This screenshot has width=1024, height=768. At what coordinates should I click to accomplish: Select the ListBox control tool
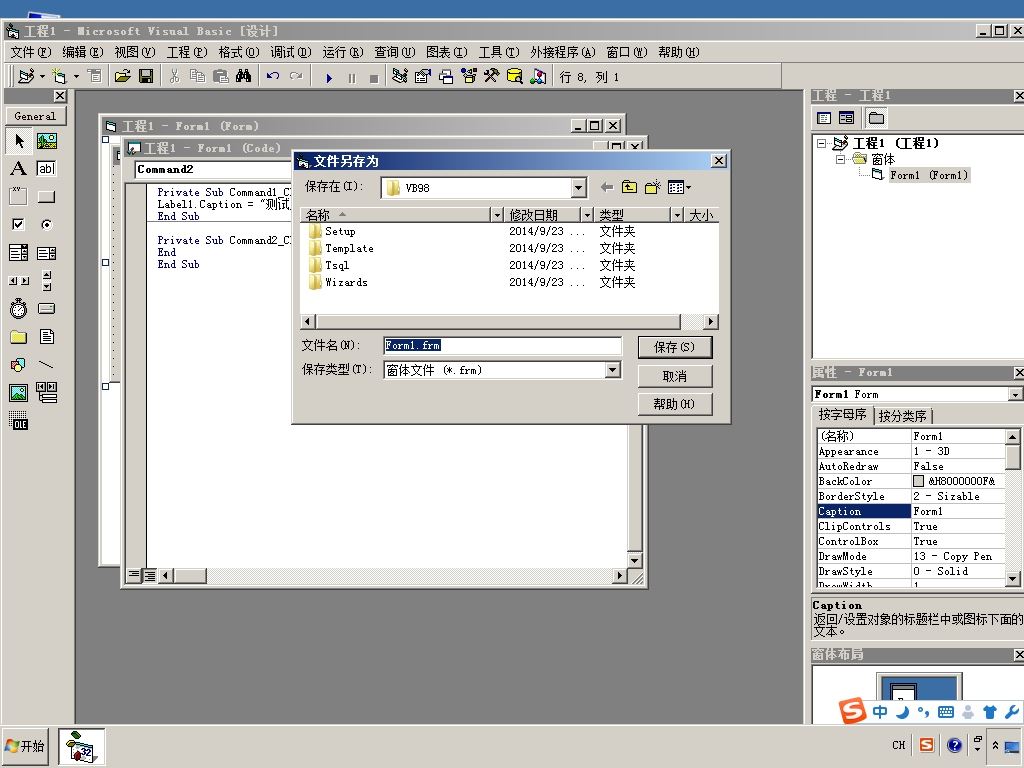[46, 252]
